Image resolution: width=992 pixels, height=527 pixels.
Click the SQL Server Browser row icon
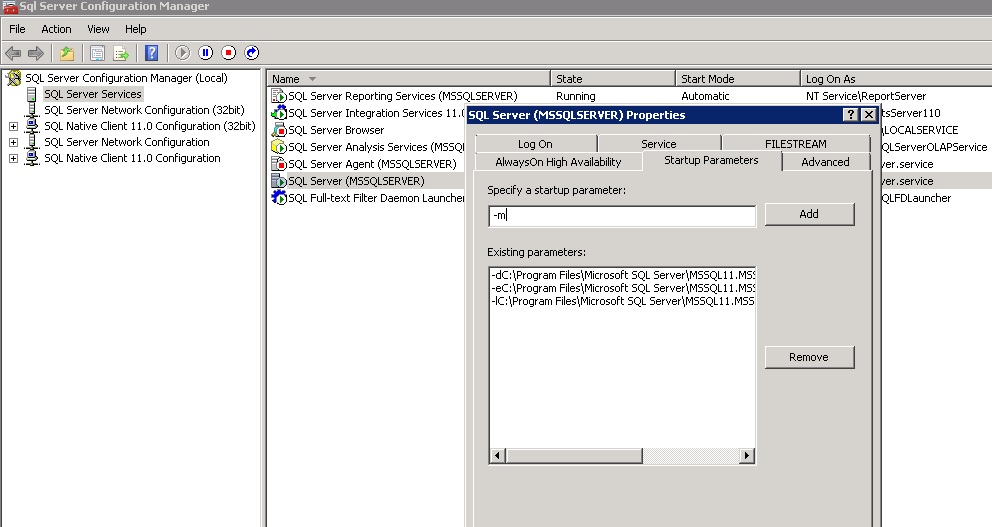point(278,130)
